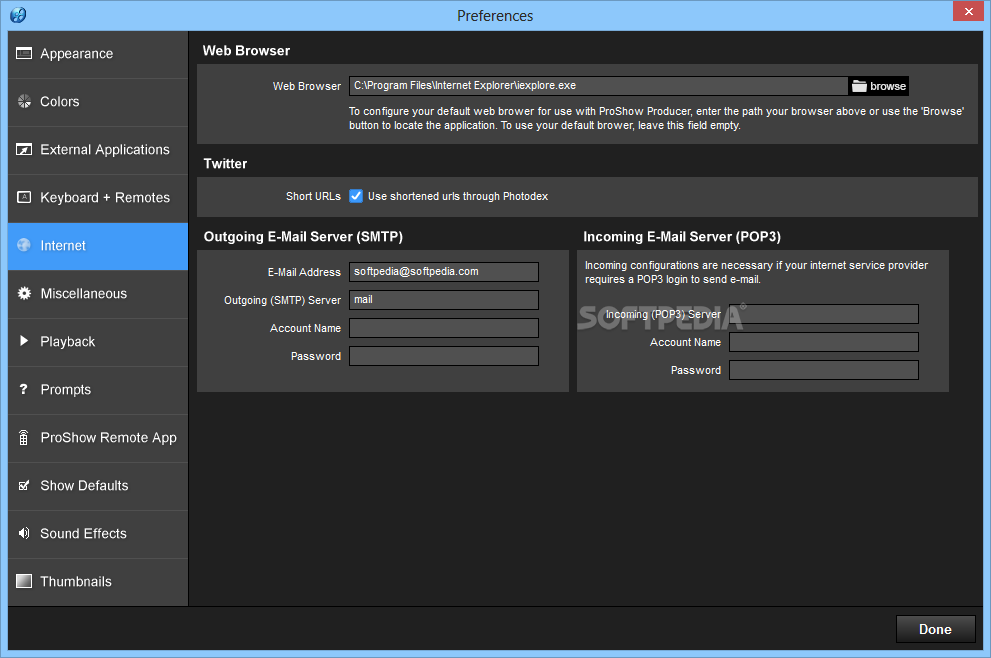
Task: Select the Internet category
Action: point(98,246)
